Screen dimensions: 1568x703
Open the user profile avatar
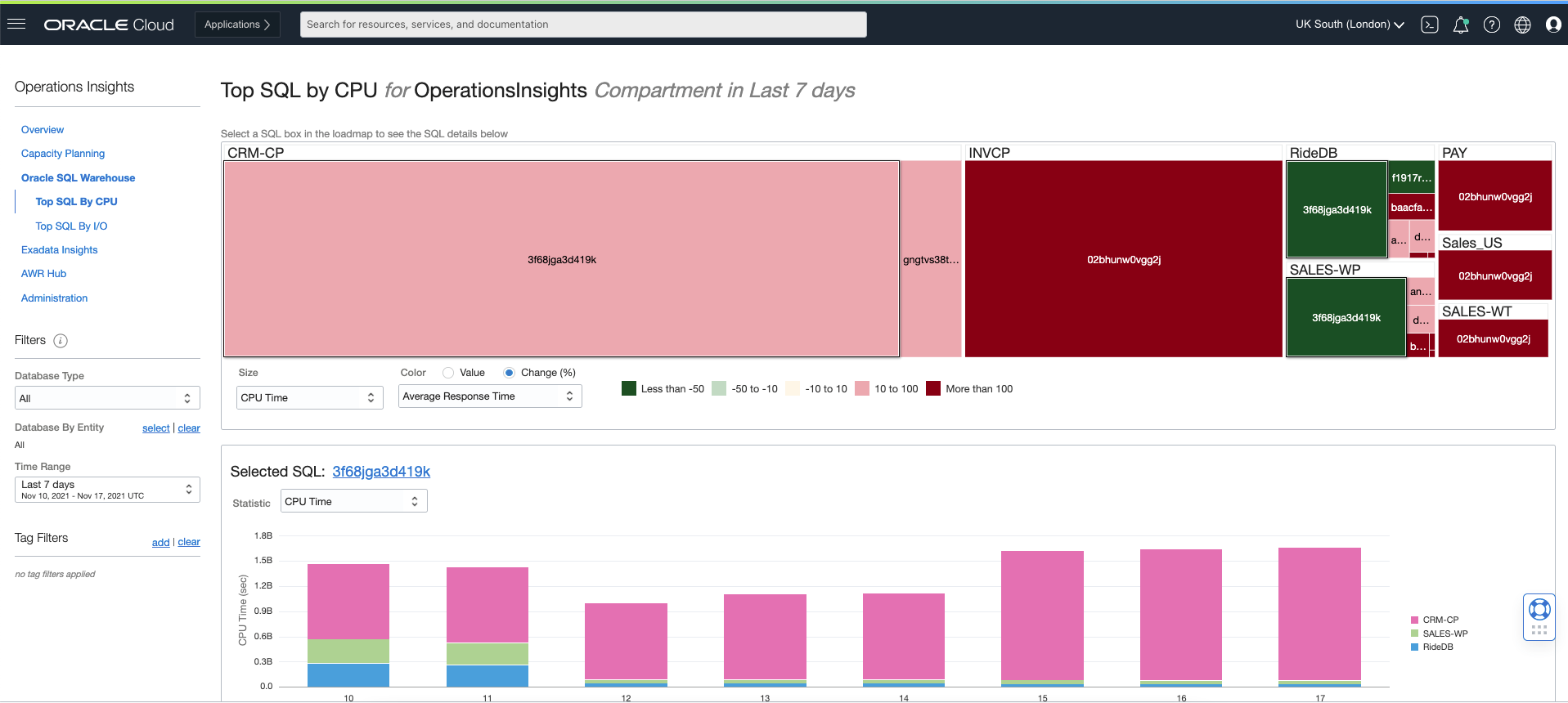(1553, 25)
